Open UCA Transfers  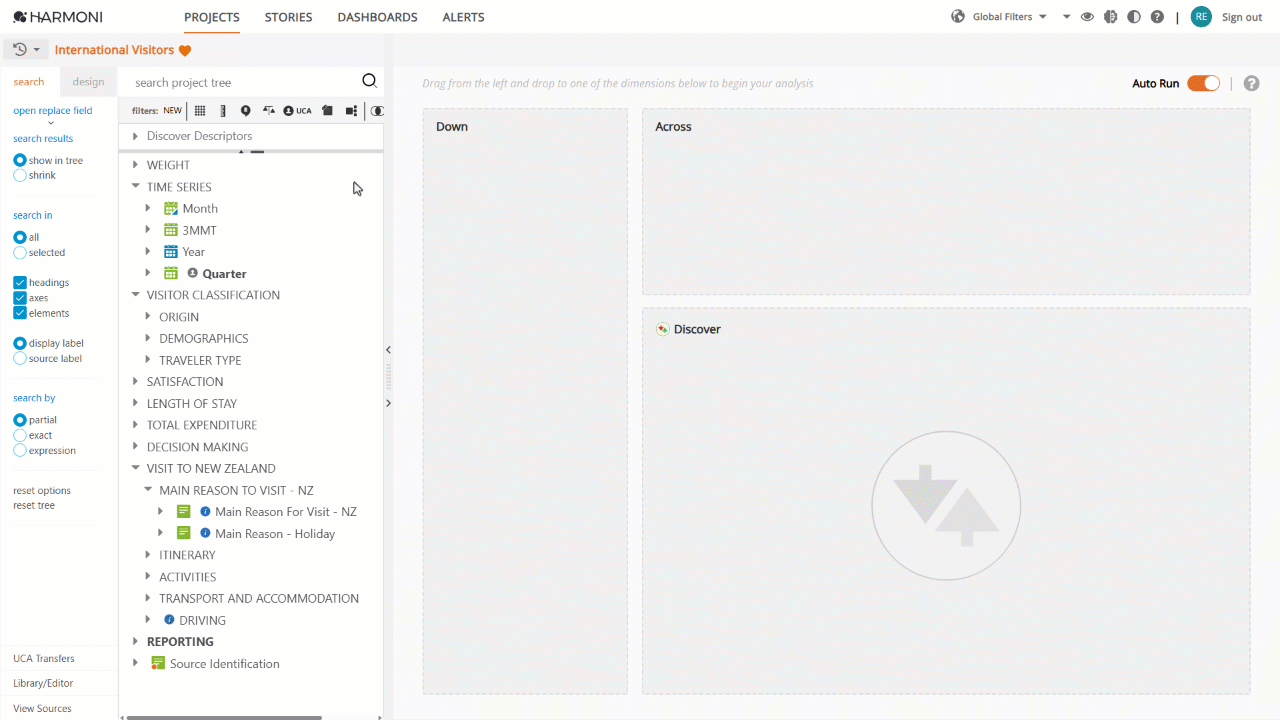pos(44,658)
